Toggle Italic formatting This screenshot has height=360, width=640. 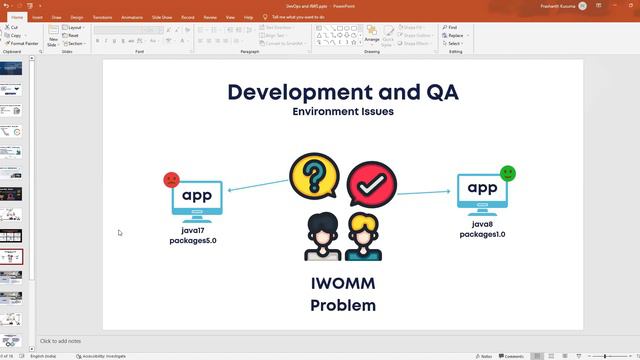[106, 41]
